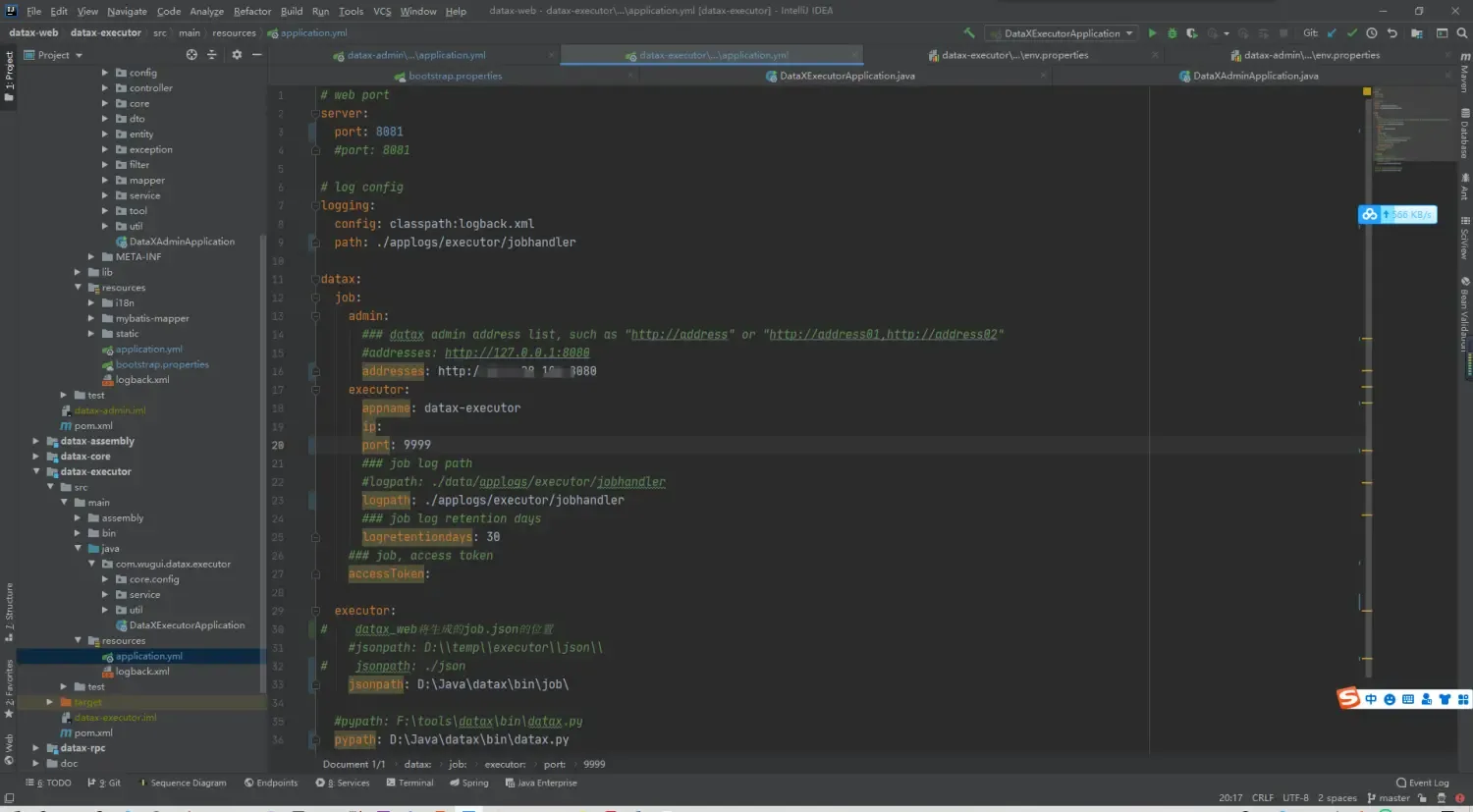Click the editor scrollbar error stripe marker

pos(1366,89)
